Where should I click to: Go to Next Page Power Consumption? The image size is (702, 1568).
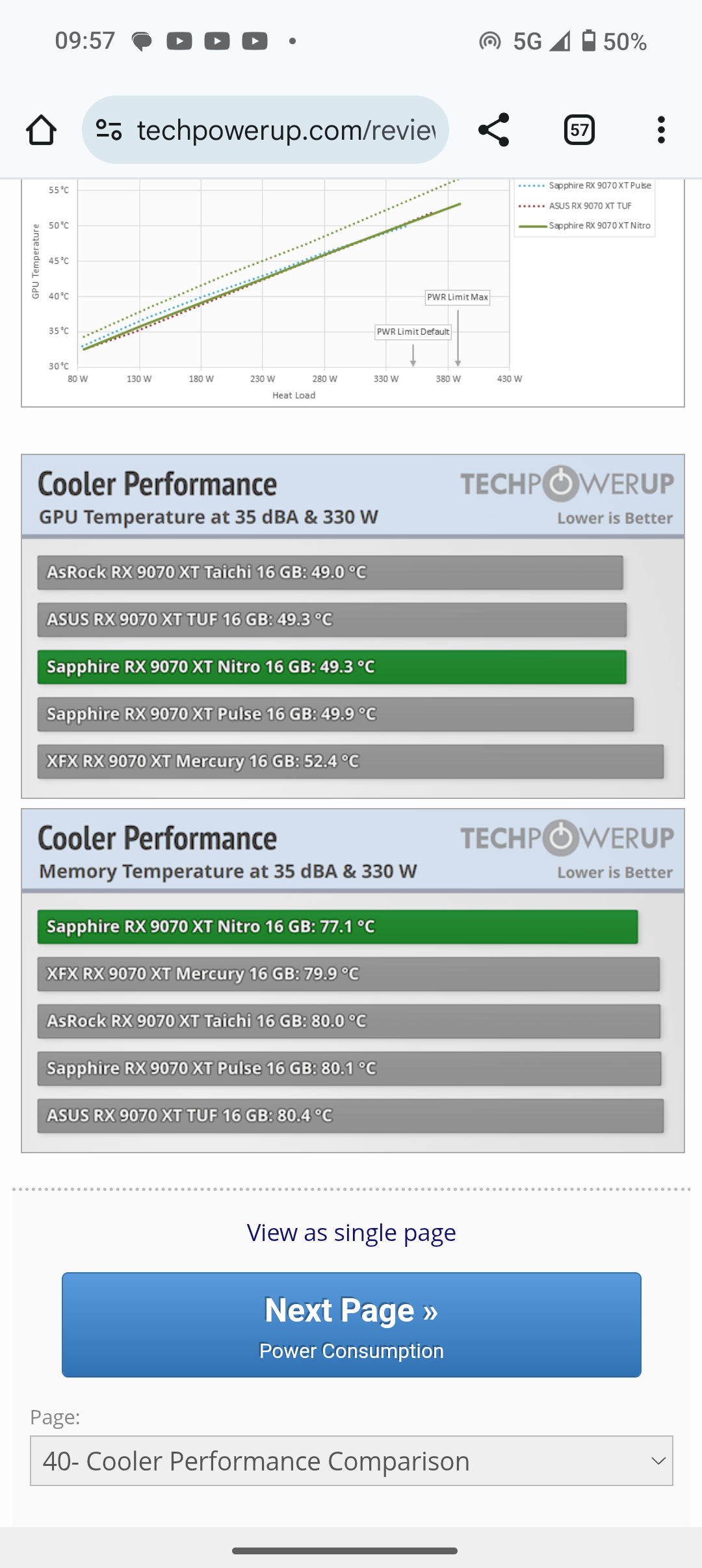click(x=351, y=1324)
